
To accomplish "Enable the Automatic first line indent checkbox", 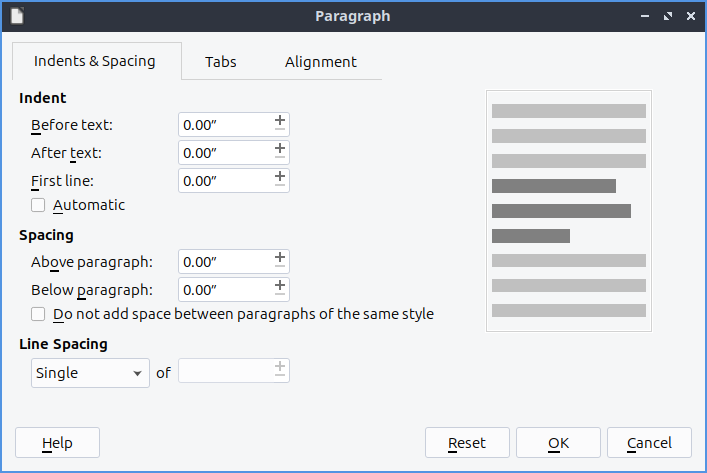I will (x=38, y=205).
